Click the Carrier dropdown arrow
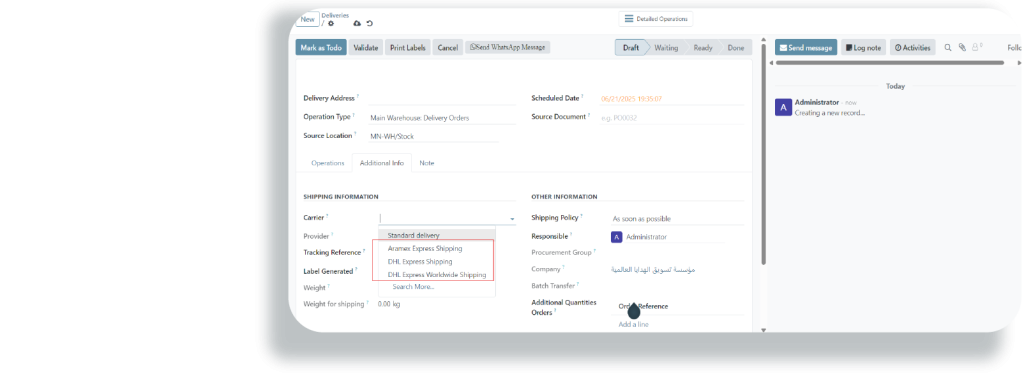Screen dimensions: 1024x374 pos(512,219)
